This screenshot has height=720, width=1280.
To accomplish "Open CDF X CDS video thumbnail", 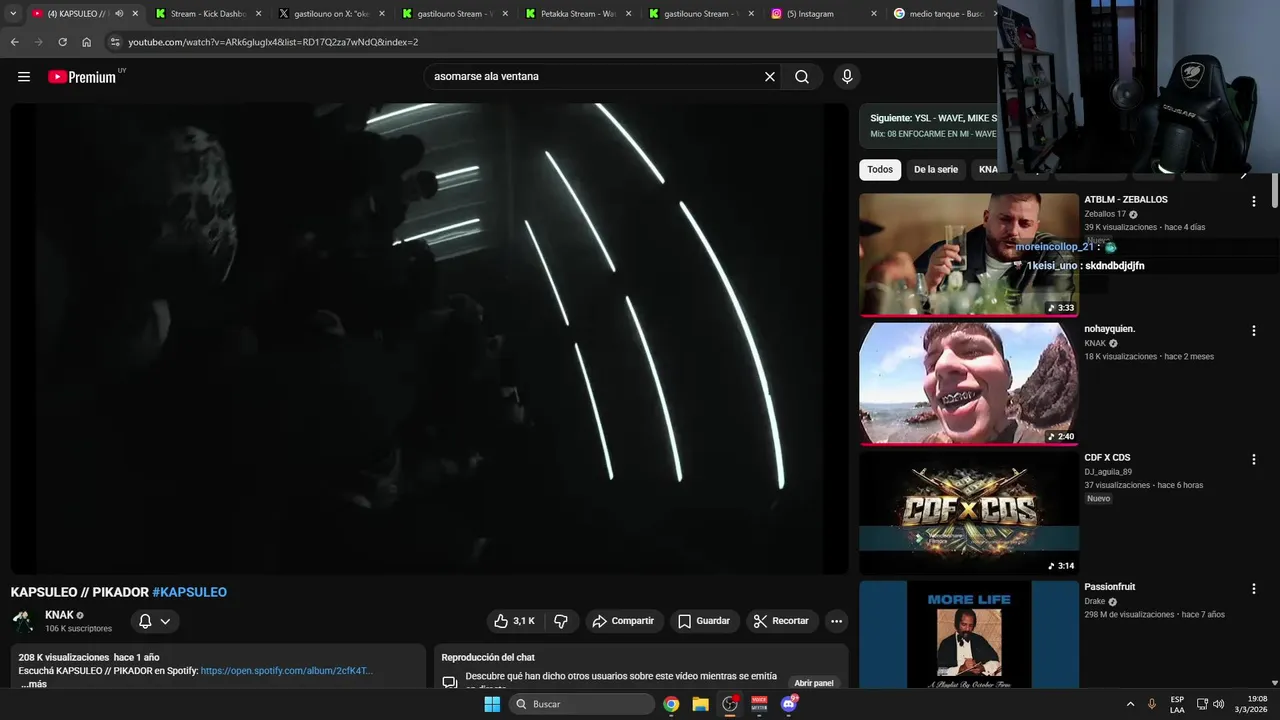I will [969, 512].
